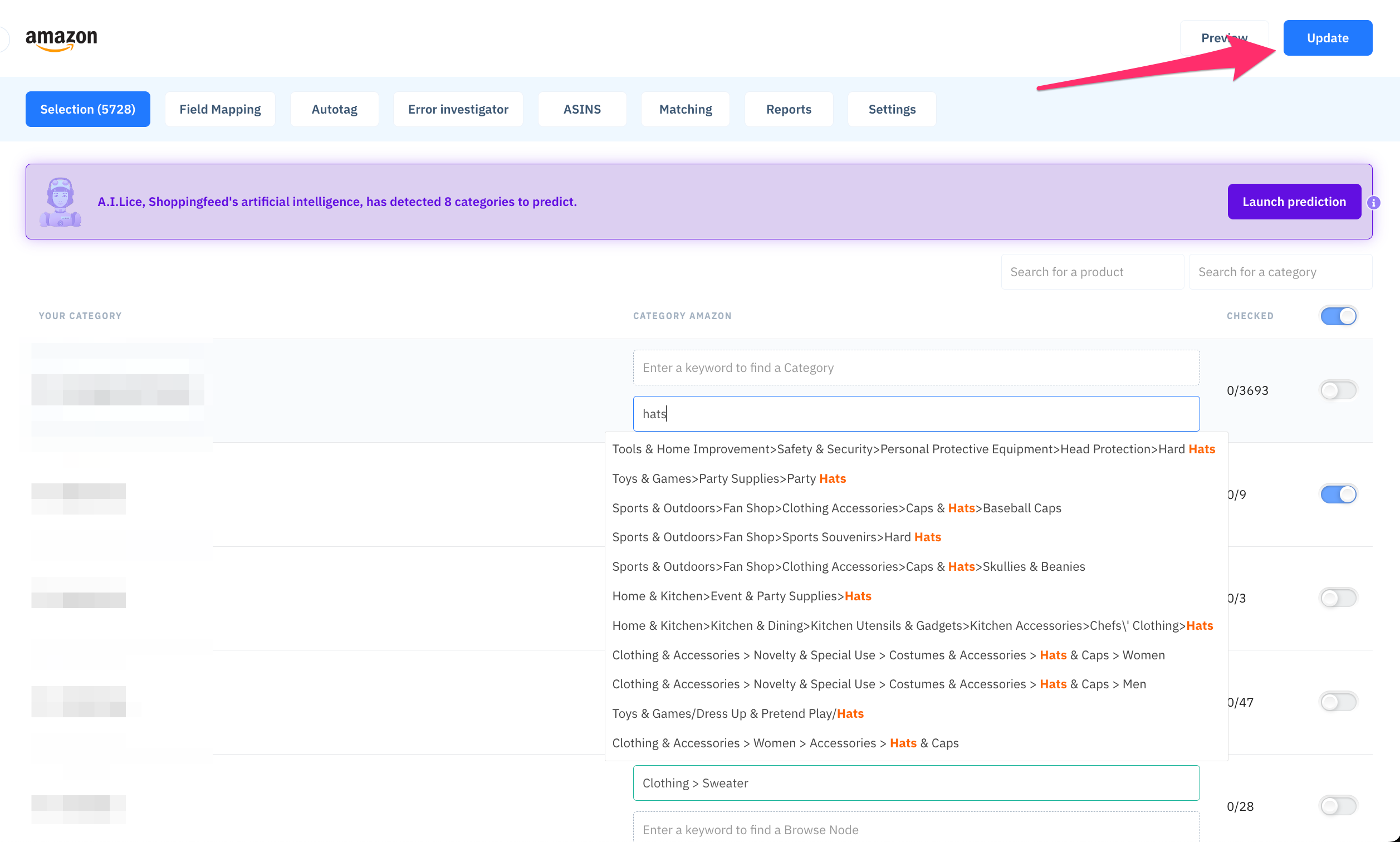Enable the toggle for the 0/28 row
This screenshot has height=842, width=1400.
[x=1338, y=806]
